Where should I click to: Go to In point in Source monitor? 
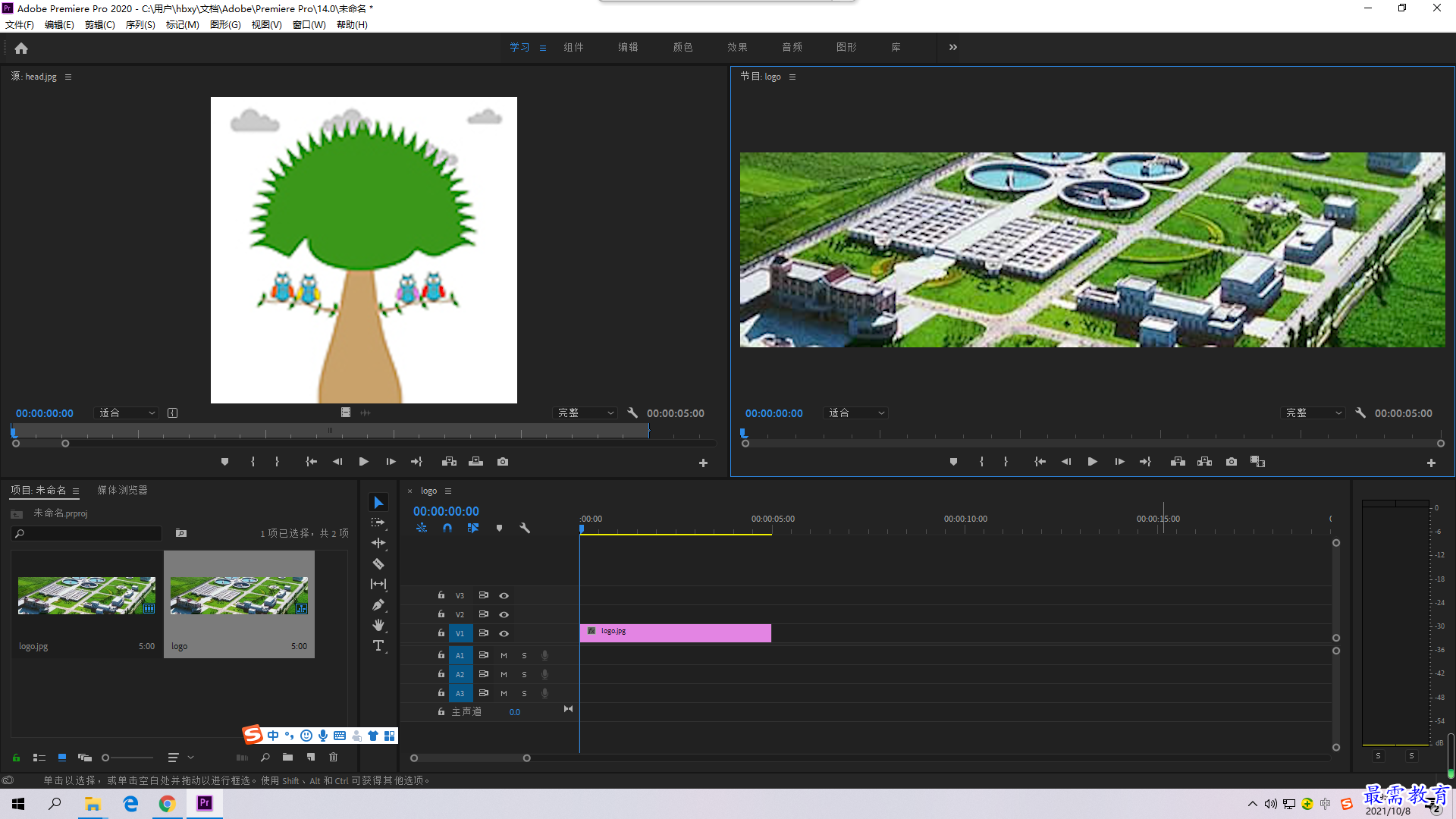coord(311,462)
